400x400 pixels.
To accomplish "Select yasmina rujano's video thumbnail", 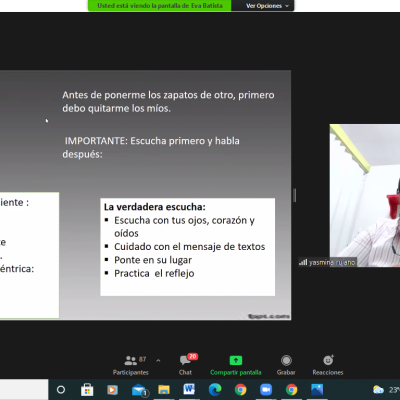I will pos(365,195).
